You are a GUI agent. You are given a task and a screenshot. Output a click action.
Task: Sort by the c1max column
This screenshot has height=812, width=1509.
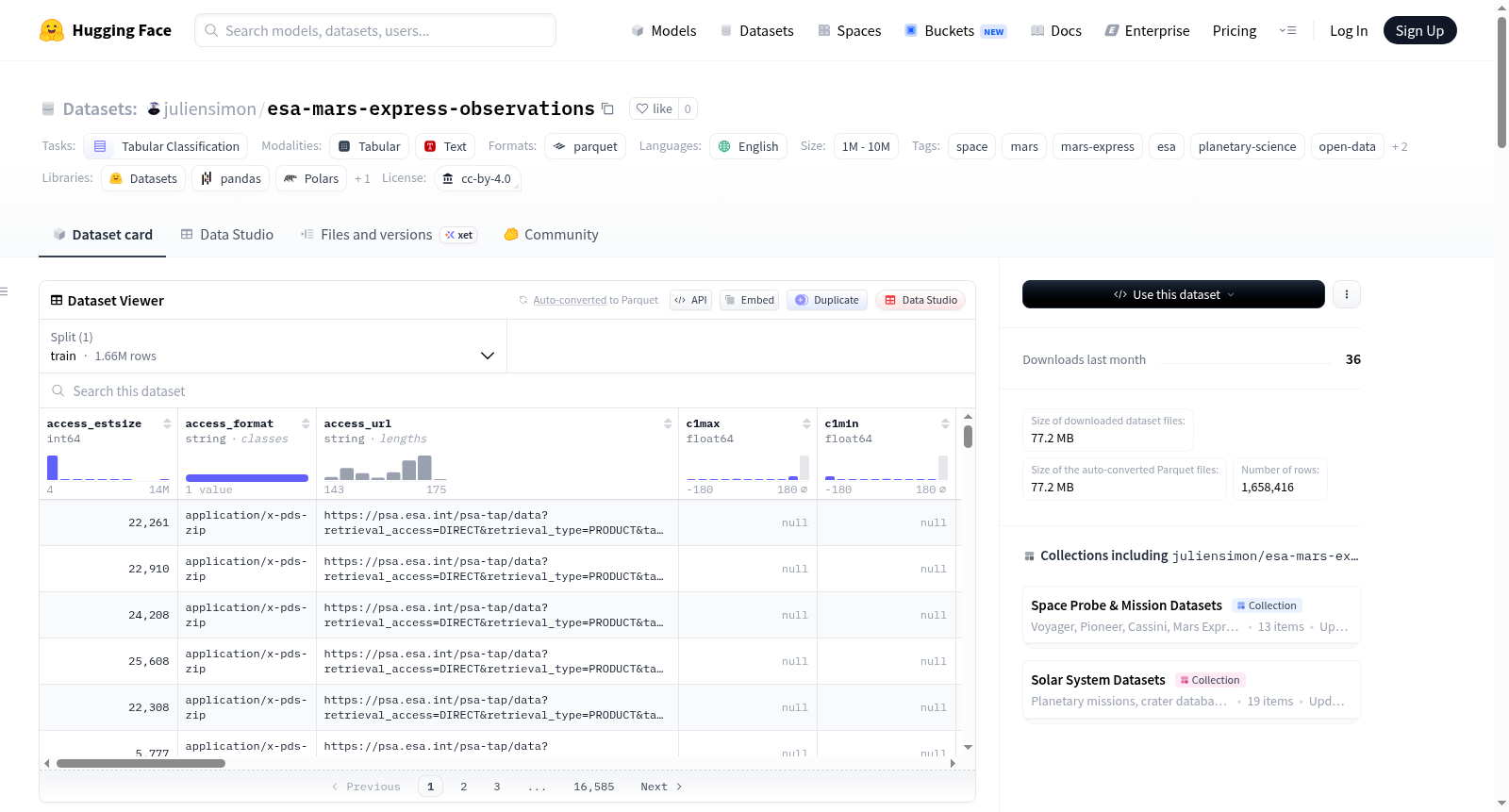pos(806,423)
